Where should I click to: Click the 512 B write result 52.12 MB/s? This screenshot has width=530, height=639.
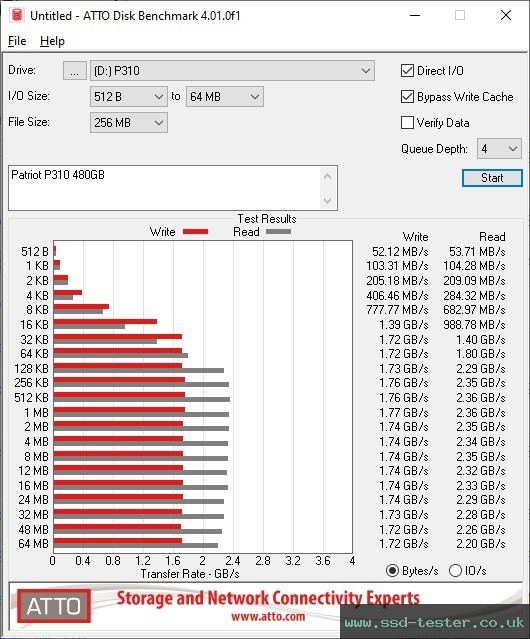[400, 251]
